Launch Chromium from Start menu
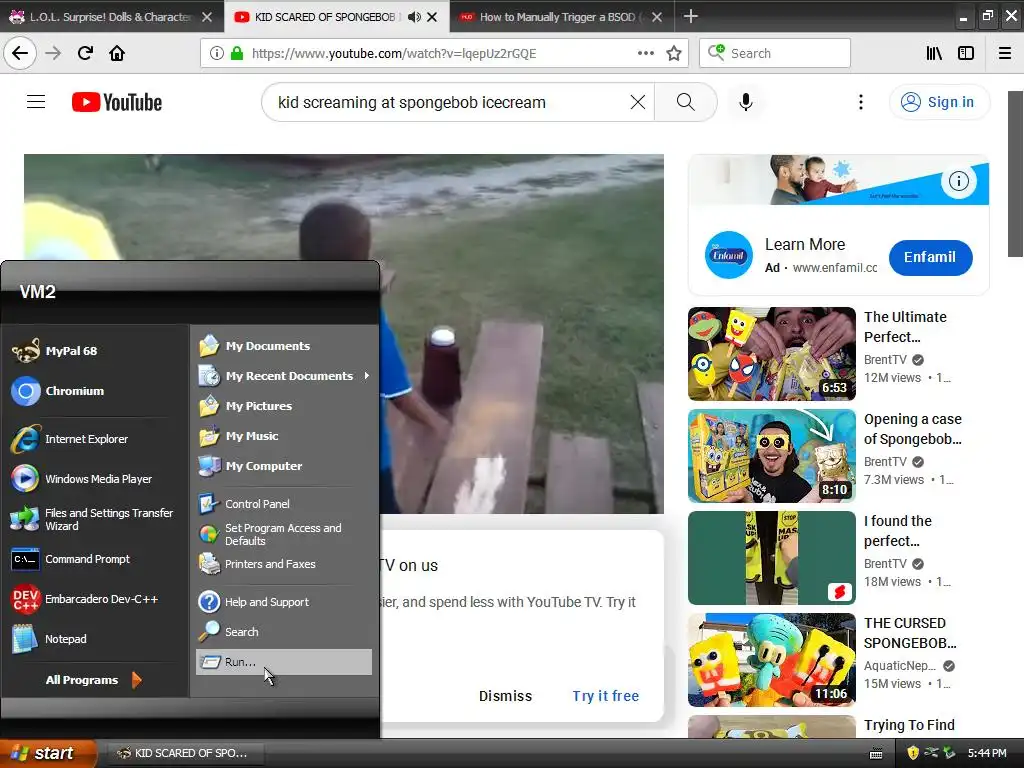The image size is (1024, 768). pos(57,391)
